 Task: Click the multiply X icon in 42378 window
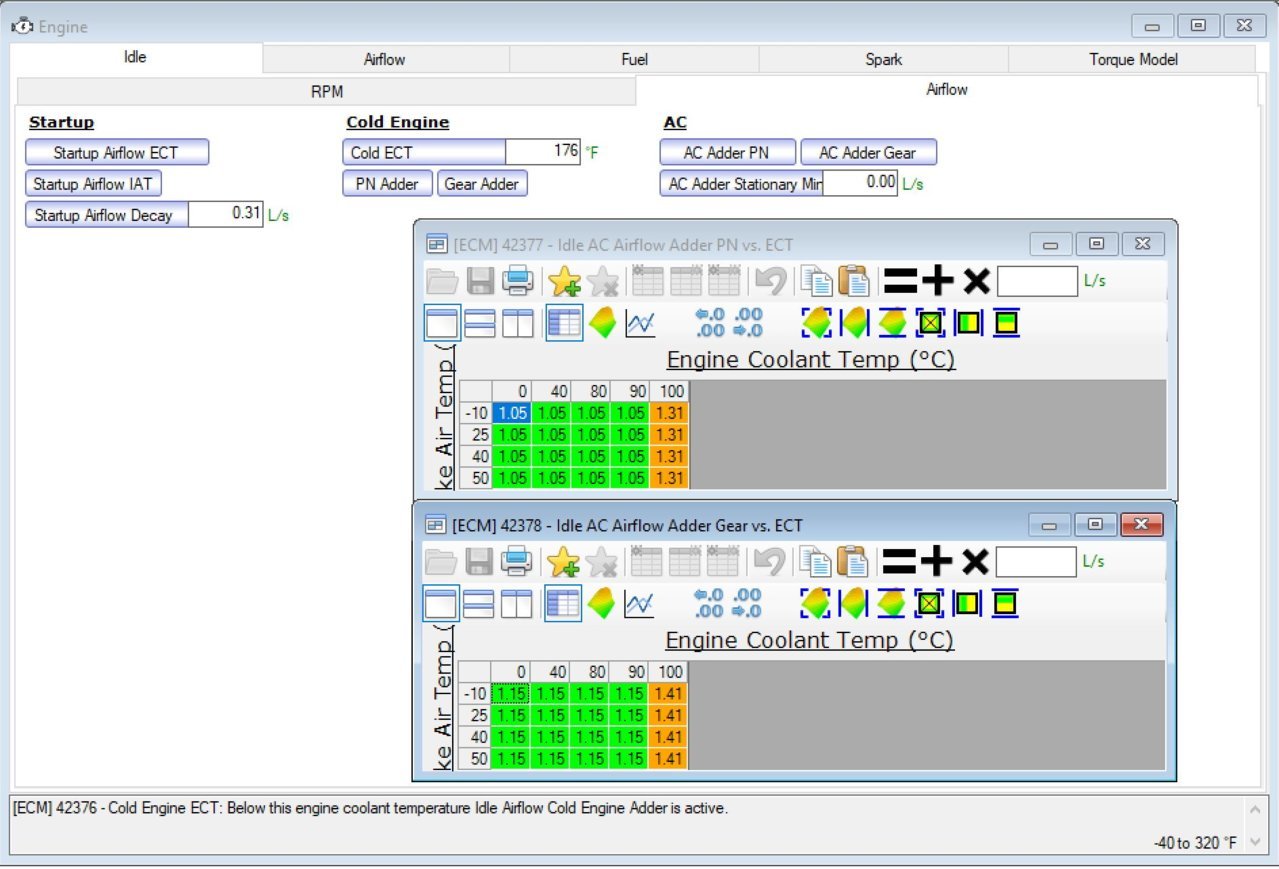click(976, 562)
